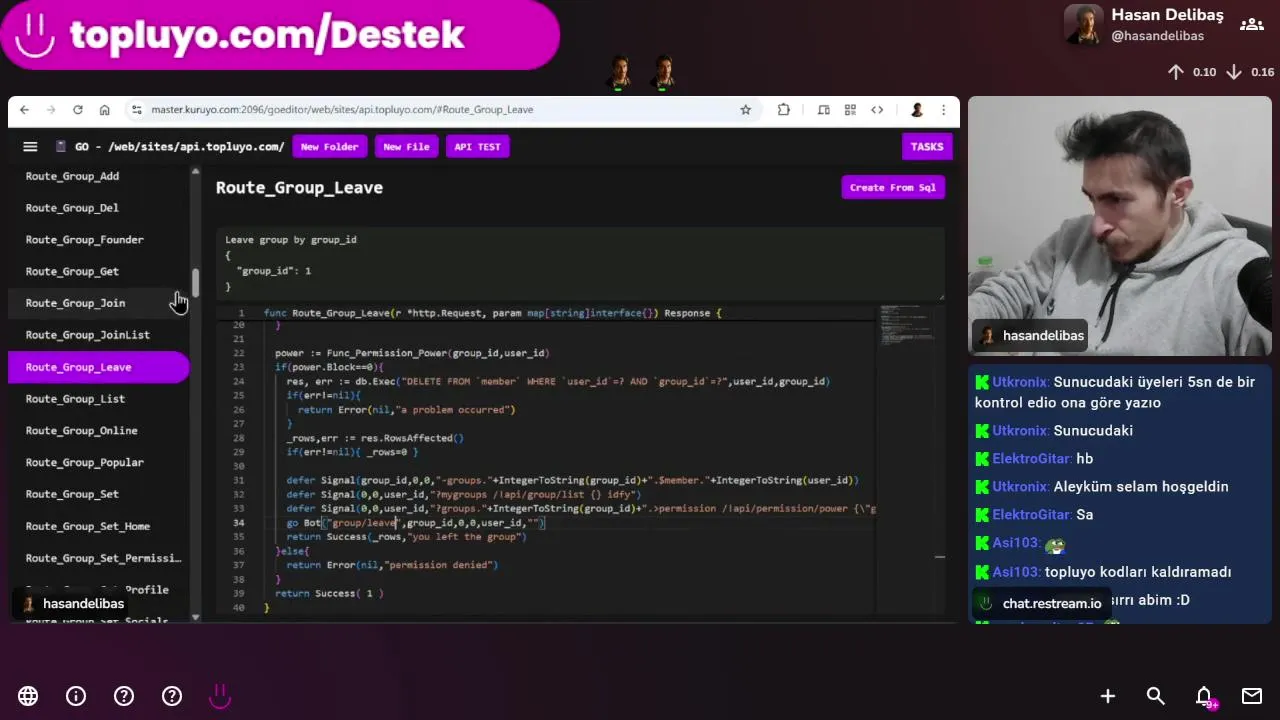This screenshot has width=1280, height=720.
Task: Toggle the editor hamburger sidebar menu
Action: click(30, 147)
